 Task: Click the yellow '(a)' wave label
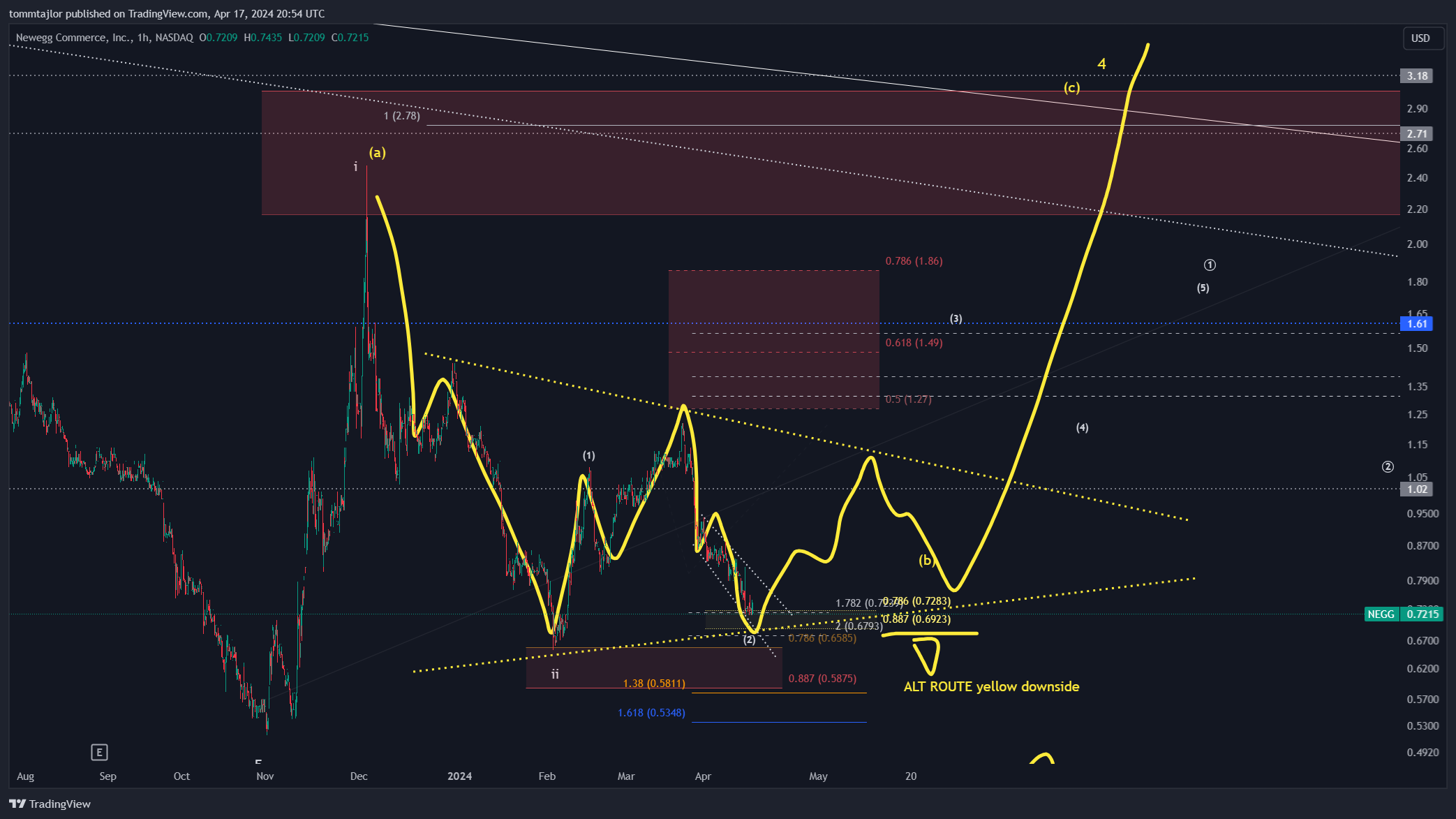point(378,152)
